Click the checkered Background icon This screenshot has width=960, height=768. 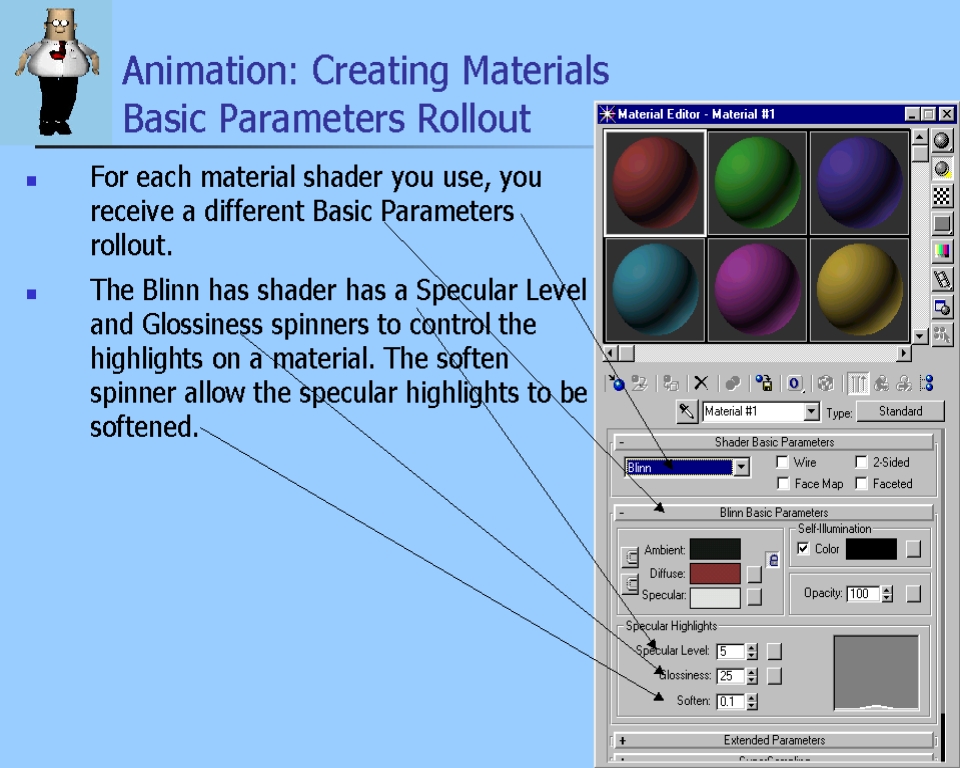[x=942, y=196]
